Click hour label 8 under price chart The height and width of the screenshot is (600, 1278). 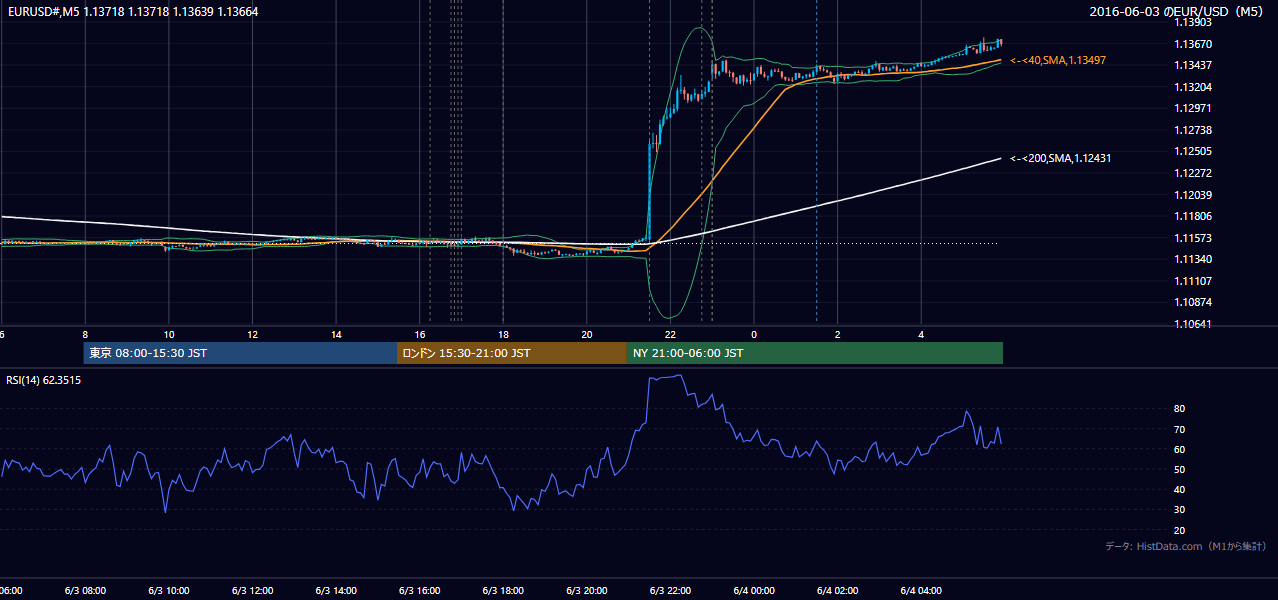click(85, 334)
